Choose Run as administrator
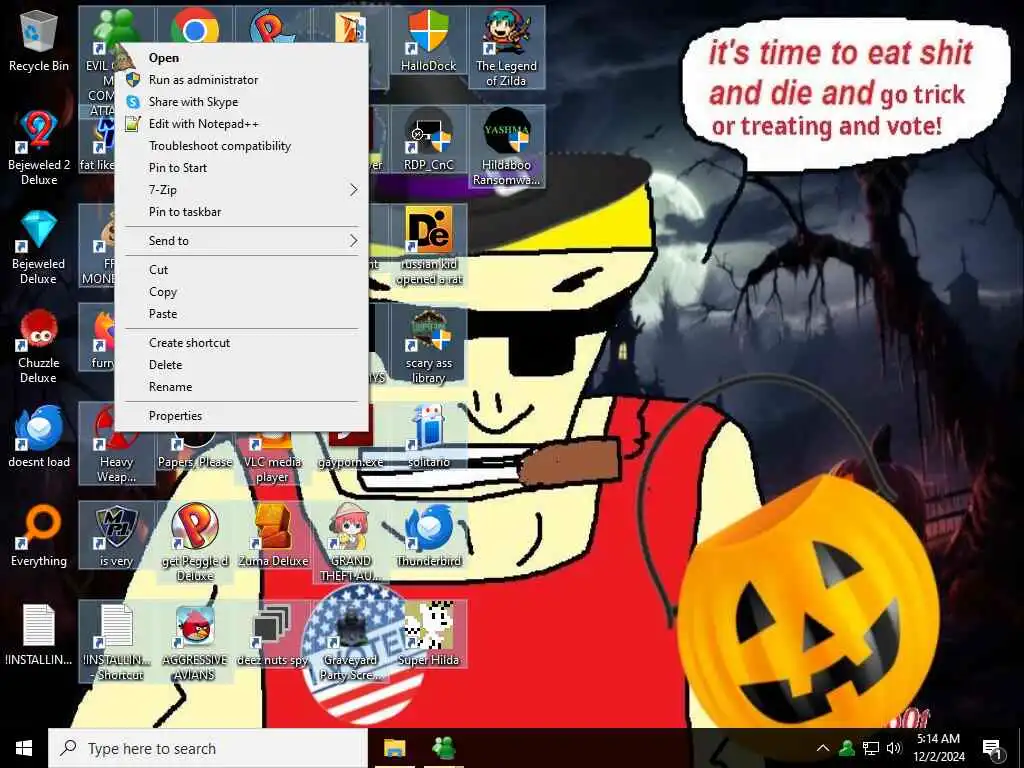The width and height of the screenshot is (1024, 768). click(242, 80)
